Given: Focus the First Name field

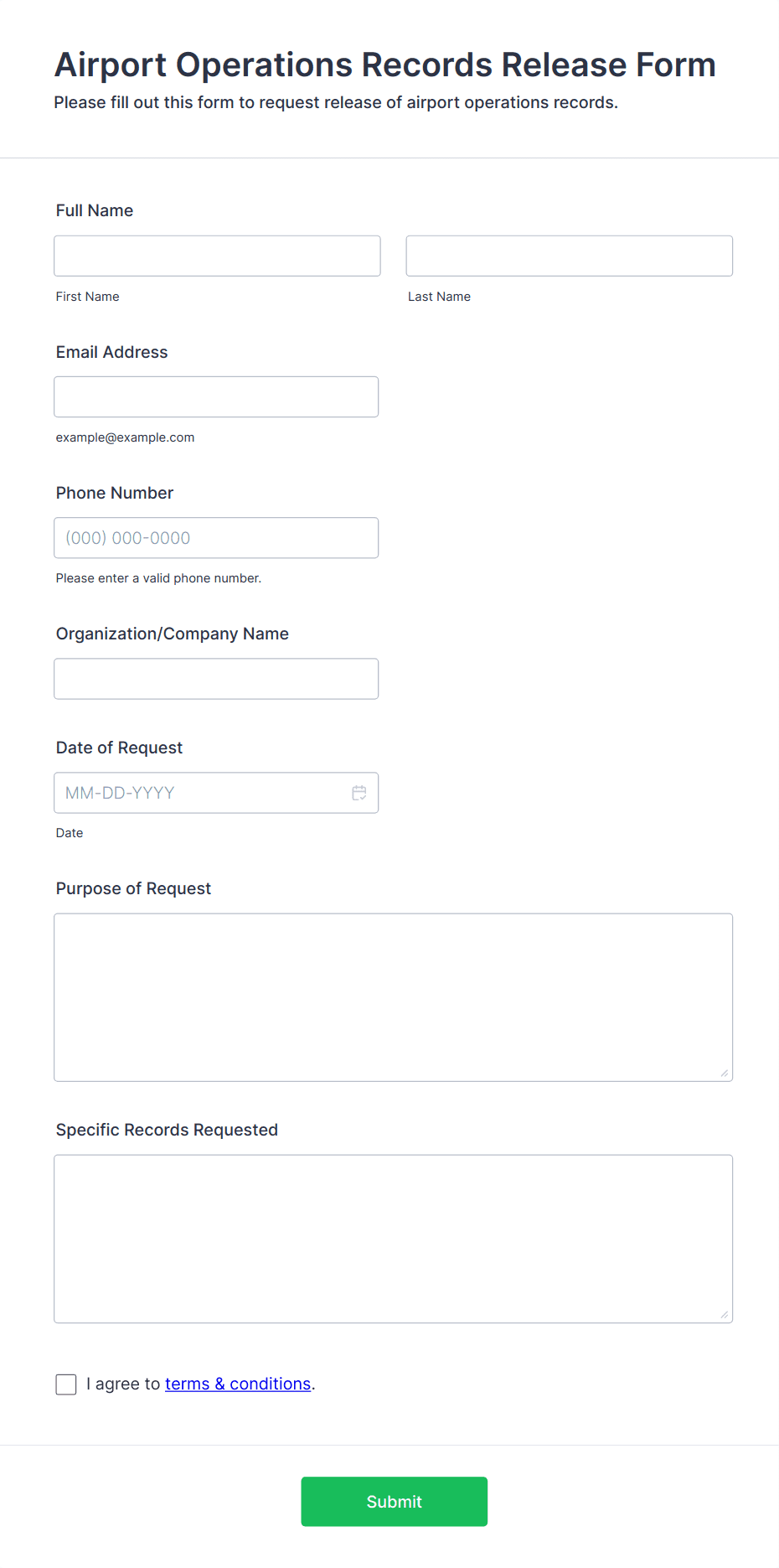Looking at the screenshot, I should coord(217,256).
